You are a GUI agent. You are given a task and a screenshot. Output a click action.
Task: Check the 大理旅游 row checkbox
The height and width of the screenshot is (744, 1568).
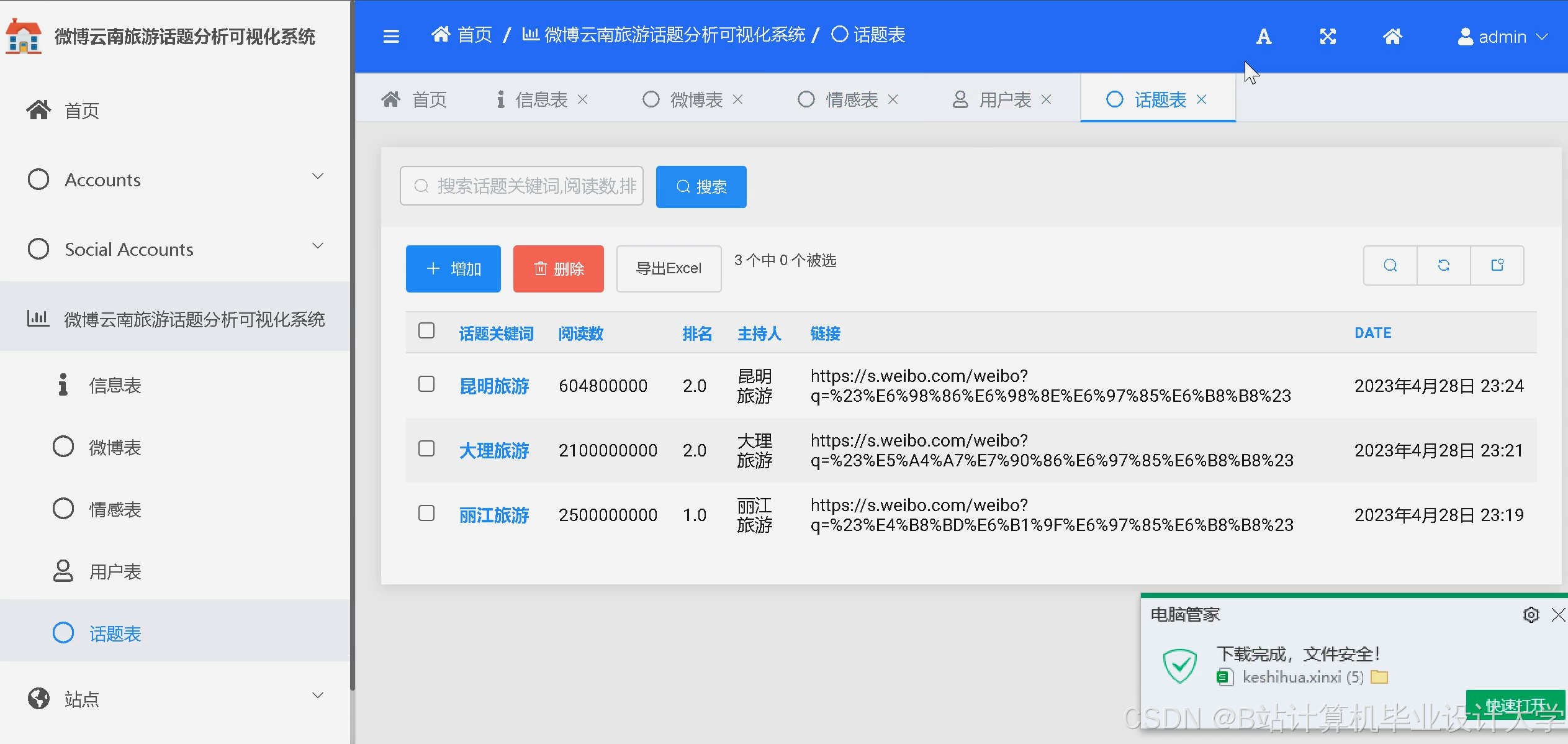[426, 449]
